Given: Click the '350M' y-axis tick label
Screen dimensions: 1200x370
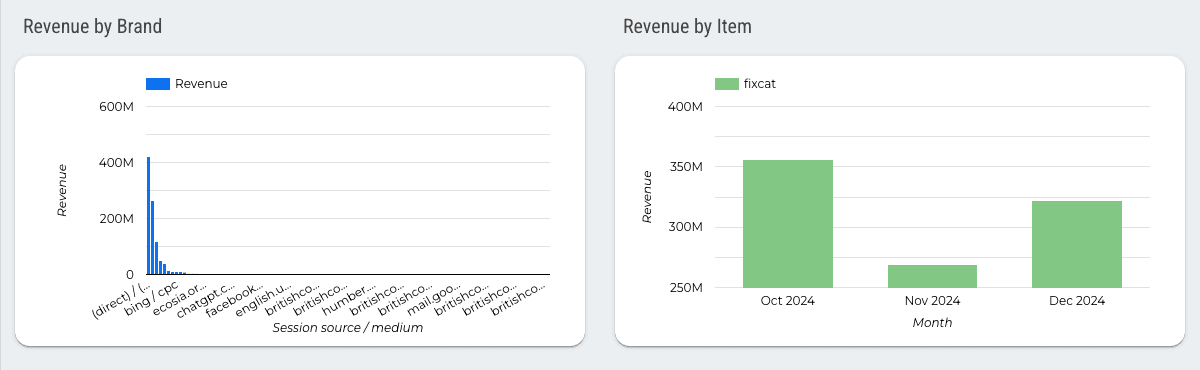Looking at the screenshot, I should 685,167.
